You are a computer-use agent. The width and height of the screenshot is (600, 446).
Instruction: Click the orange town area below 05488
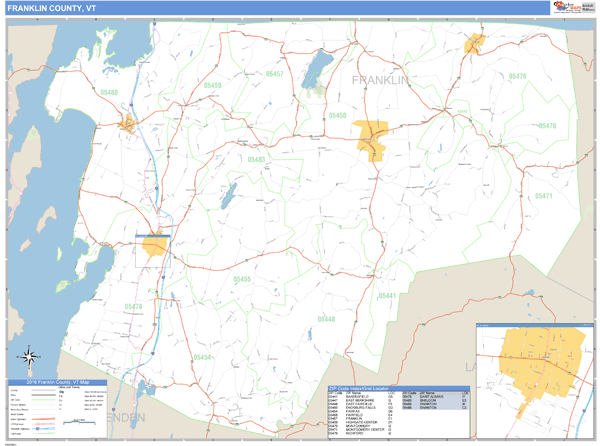click(127, 124)
